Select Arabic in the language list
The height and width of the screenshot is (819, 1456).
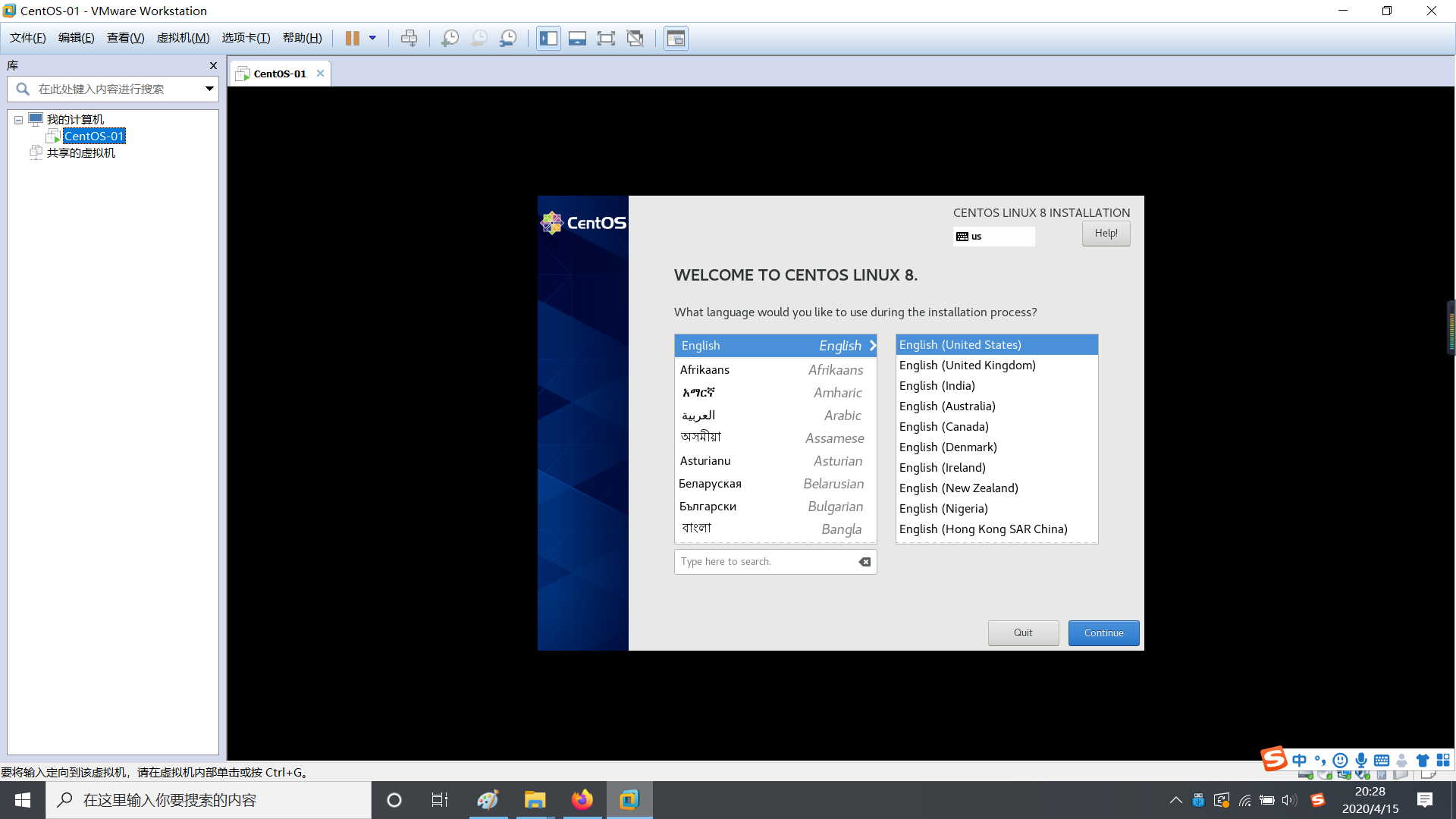click(775, 416)
